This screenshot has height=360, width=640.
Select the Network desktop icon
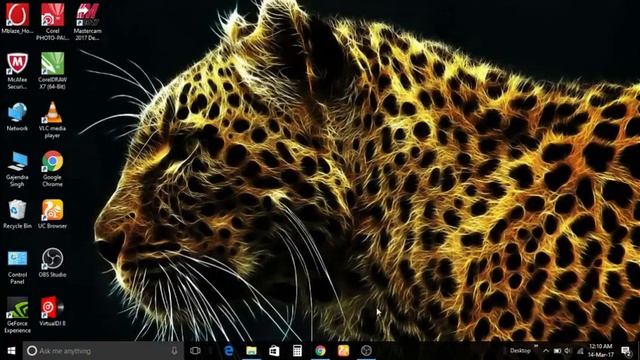click(17, 117)
